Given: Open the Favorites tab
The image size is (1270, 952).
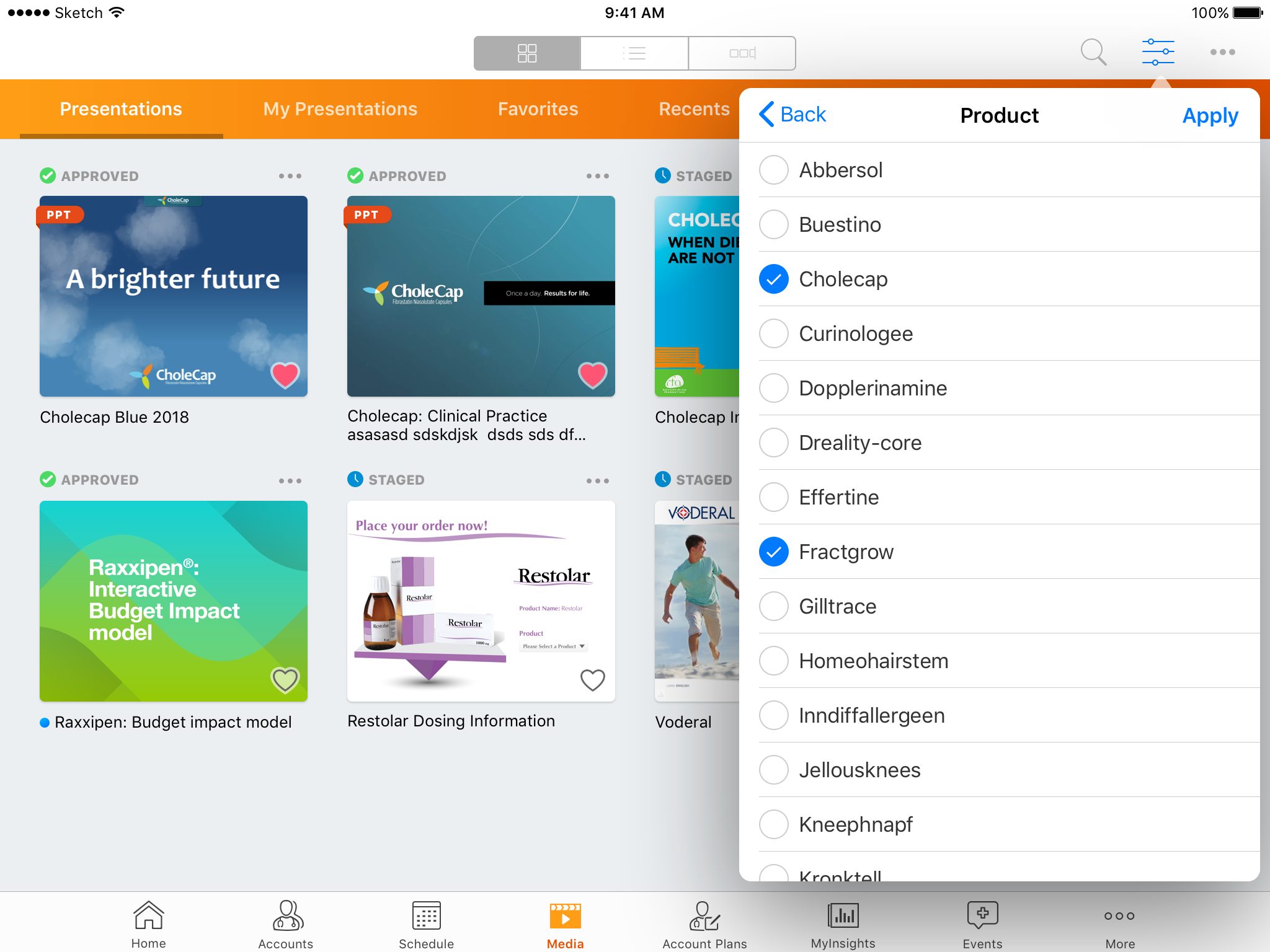Looking at the screenshot, I should tap(538, 109).
